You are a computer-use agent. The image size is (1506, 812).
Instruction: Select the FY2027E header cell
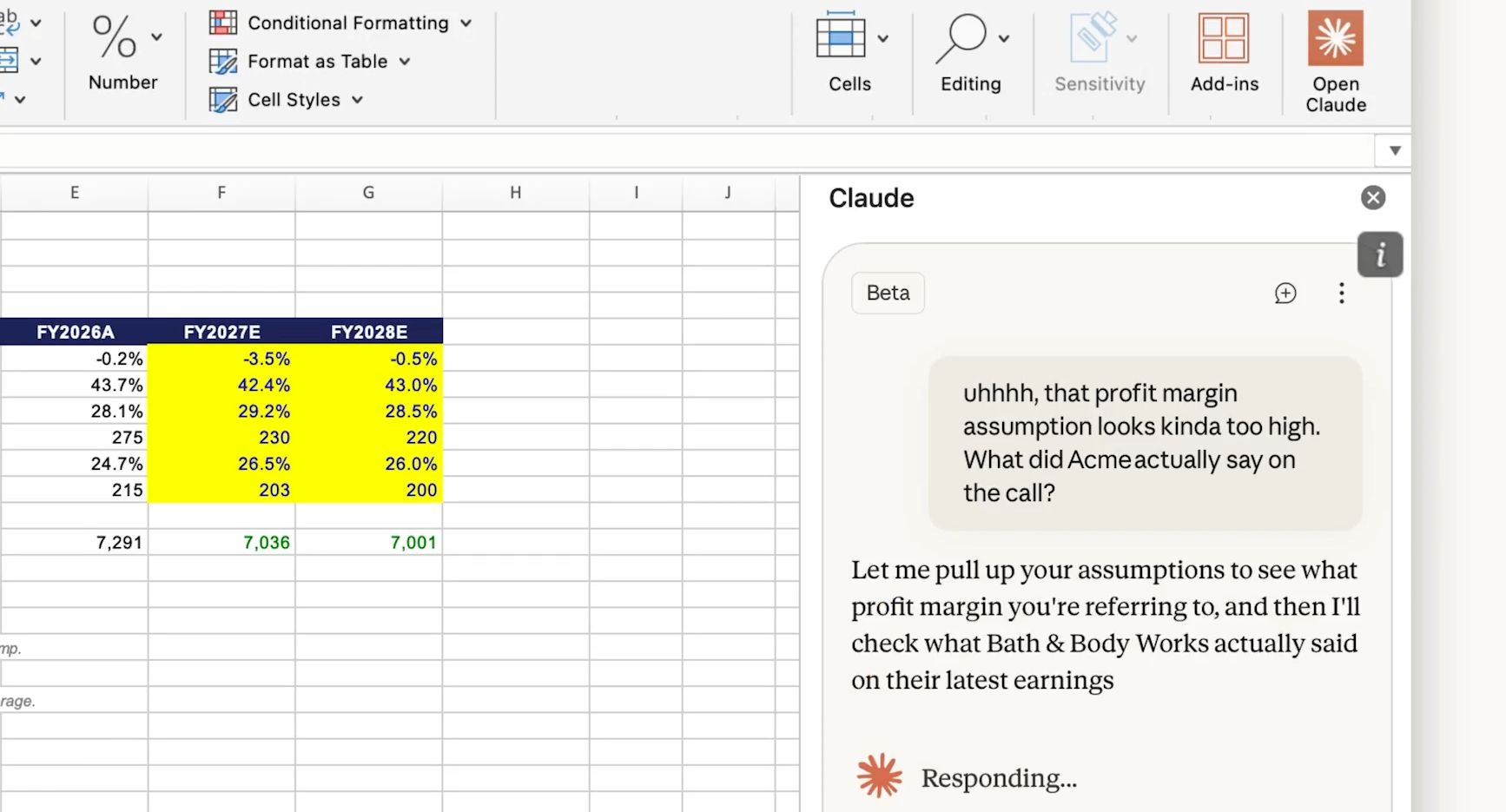click(x=221, y=332)
